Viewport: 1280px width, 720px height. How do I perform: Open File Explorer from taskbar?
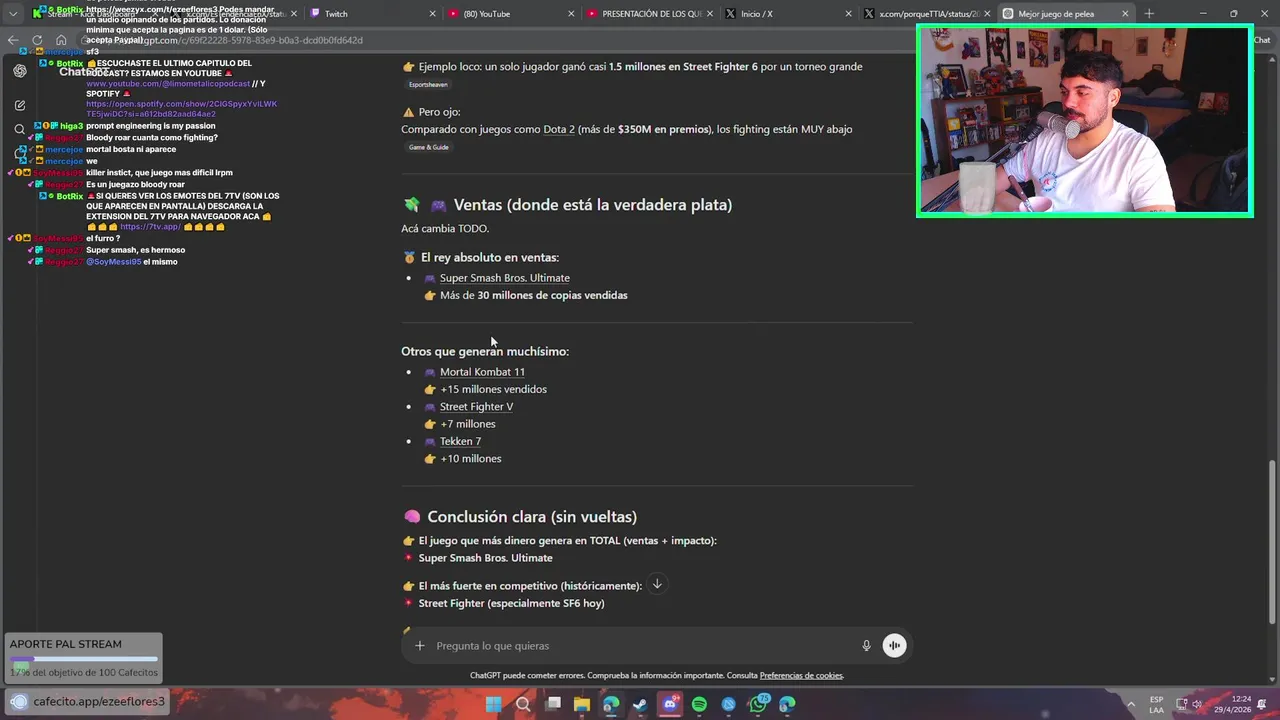click(x=582, y=704)
